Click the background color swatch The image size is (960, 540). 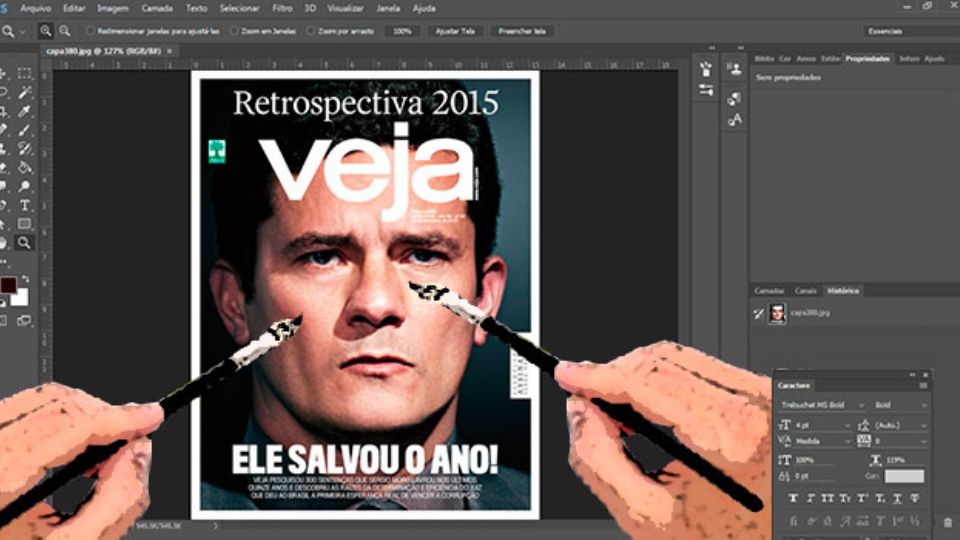point(21,298)
